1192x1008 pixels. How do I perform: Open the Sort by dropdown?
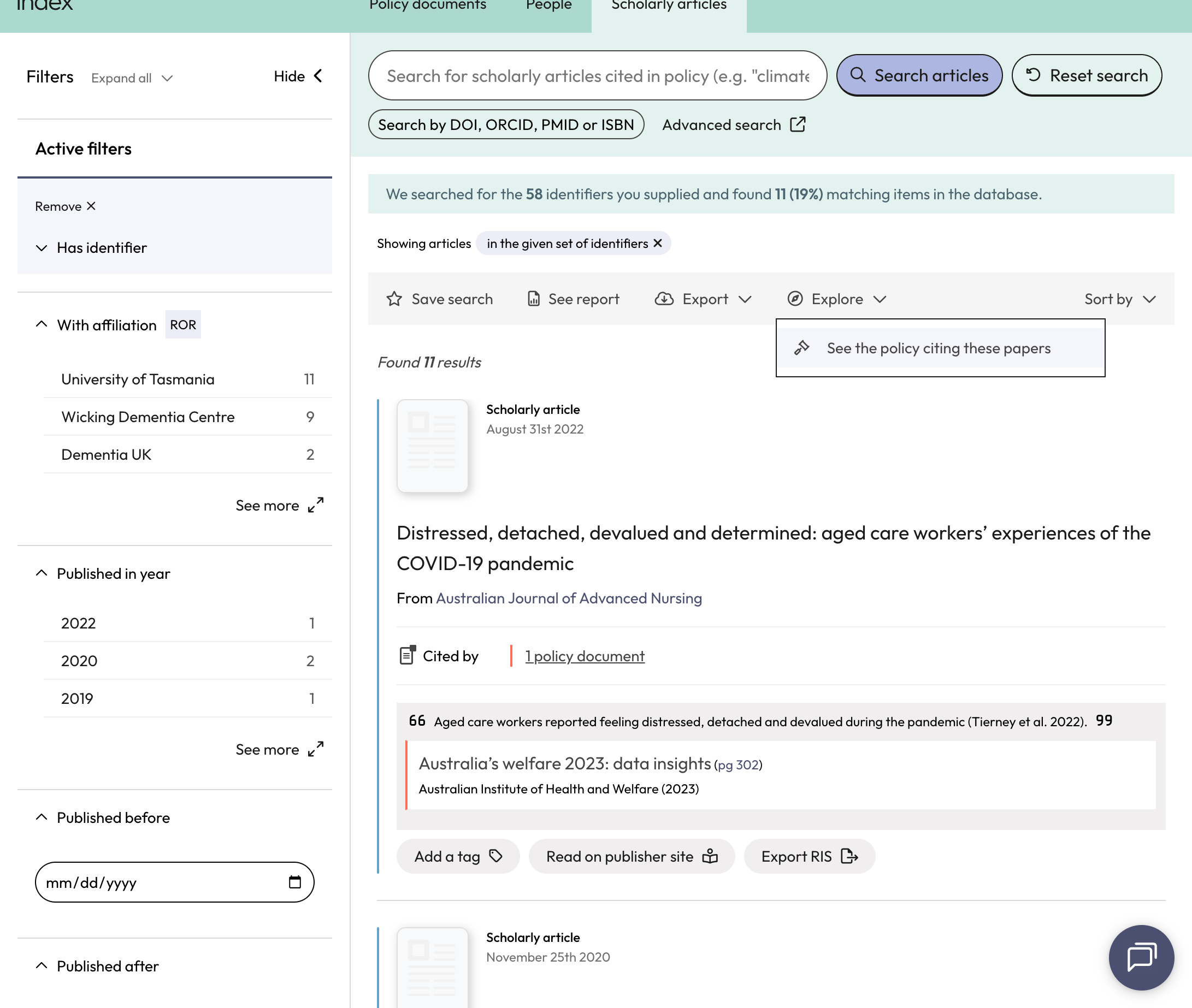click(1120, 299)
